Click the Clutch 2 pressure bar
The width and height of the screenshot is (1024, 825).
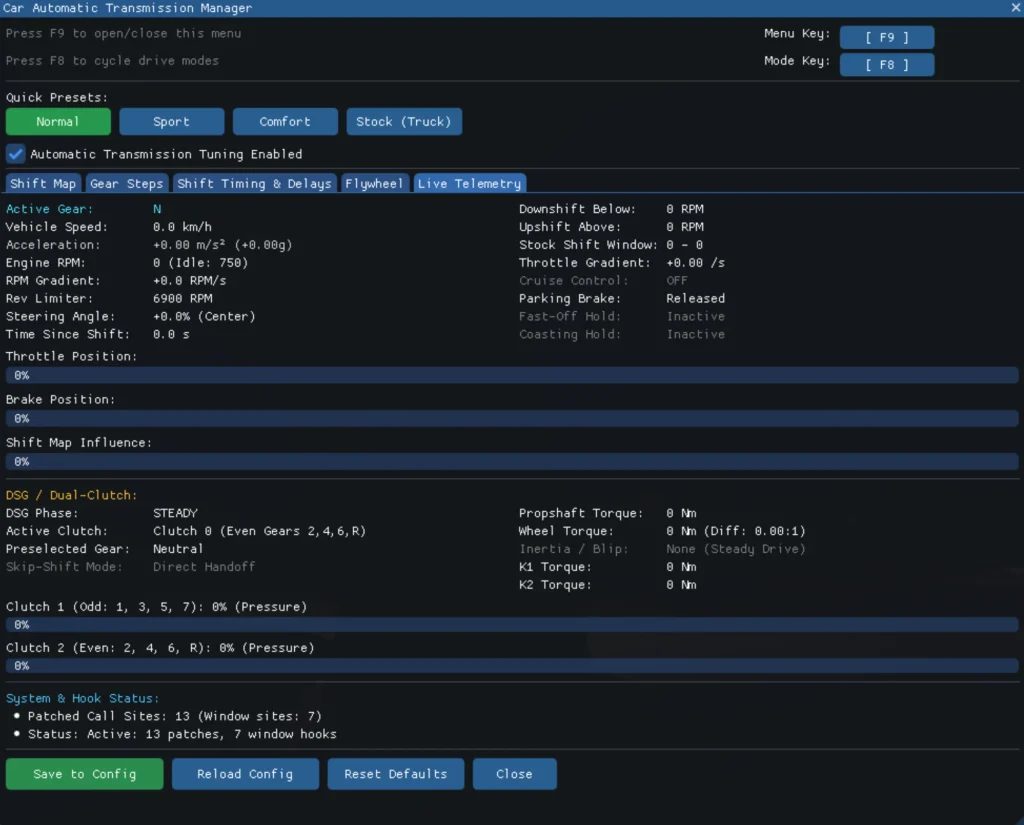(x=512, y=666)
